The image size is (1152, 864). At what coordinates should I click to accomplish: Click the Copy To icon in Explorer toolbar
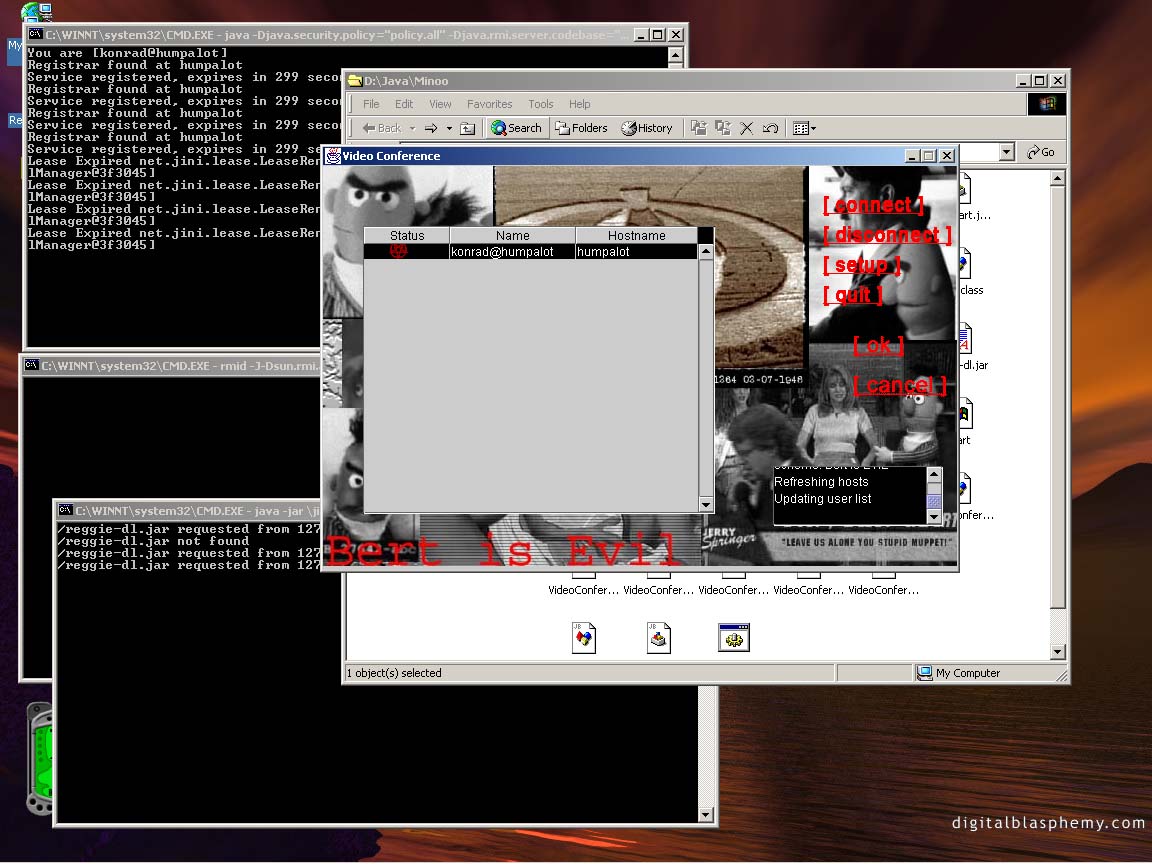pyautogui.click(x=723, y=129)
